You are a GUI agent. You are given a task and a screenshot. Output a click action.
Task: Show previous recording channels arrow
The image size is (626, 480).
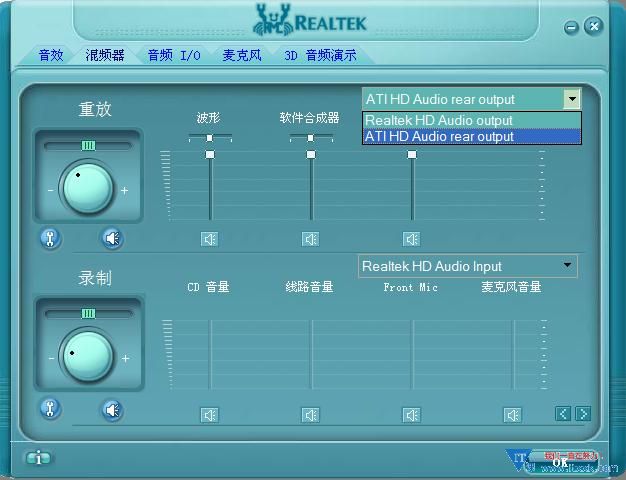tap(563, 413)
